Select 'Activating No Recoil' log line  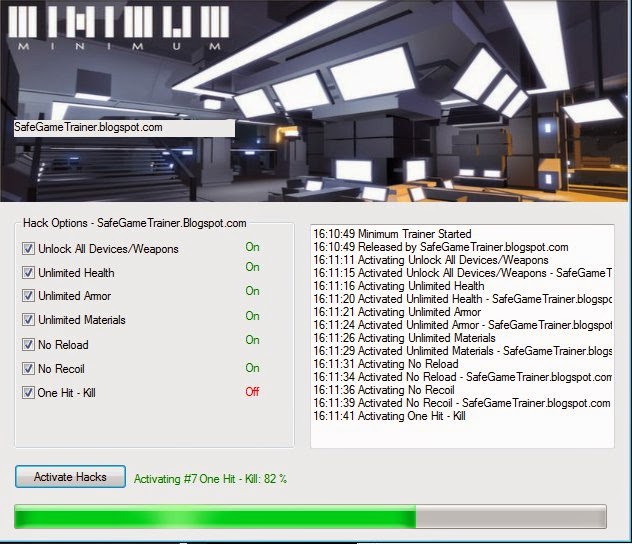(384, 390)
